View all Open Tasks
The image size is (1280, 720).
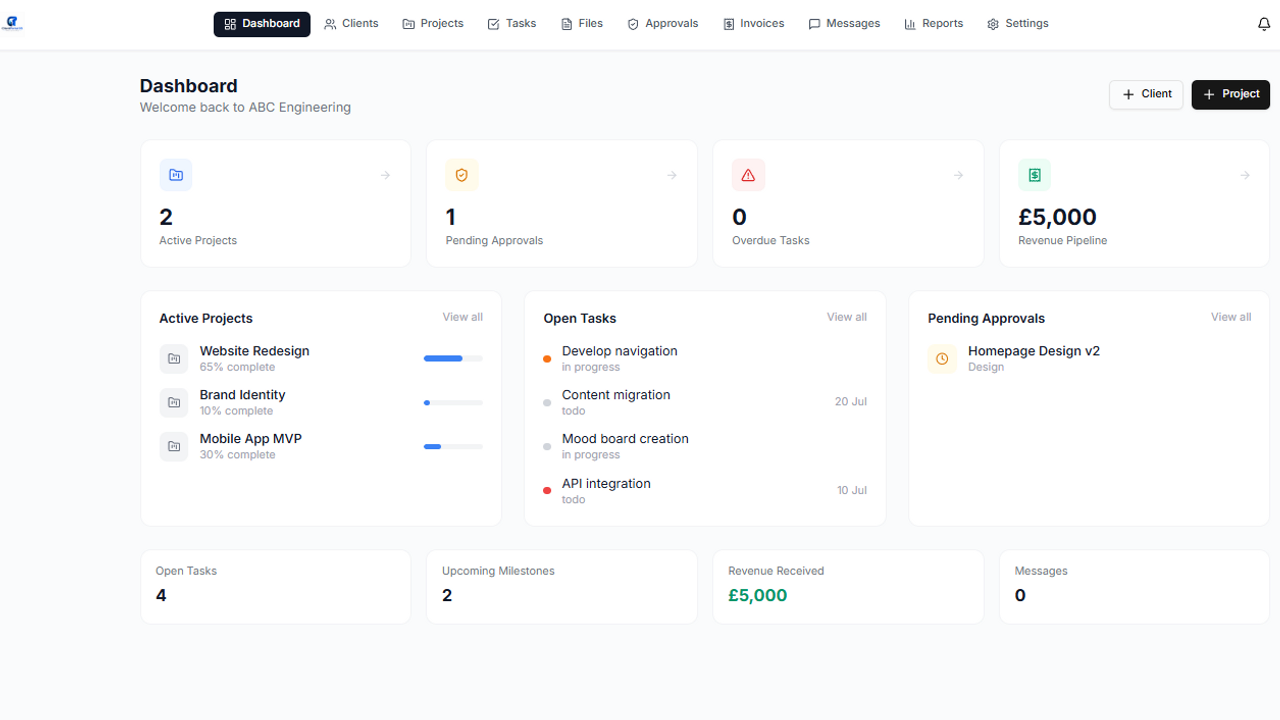(847, 317)
